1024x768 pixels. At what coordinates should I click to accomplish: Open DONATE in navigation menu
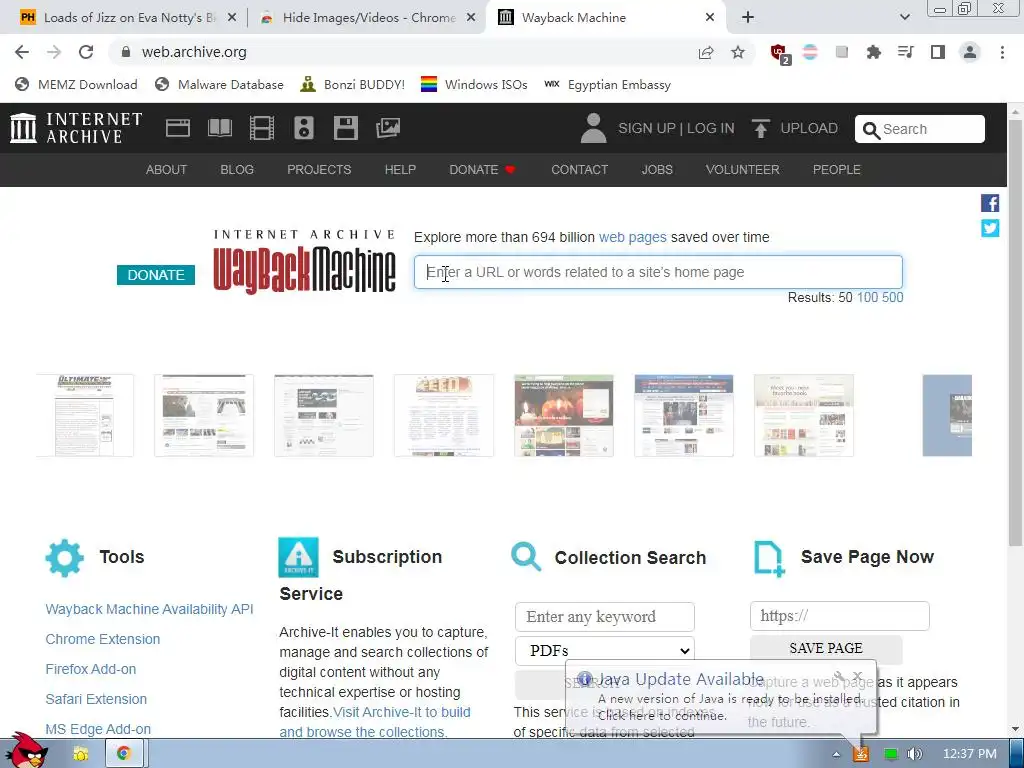tap(482, 170)
